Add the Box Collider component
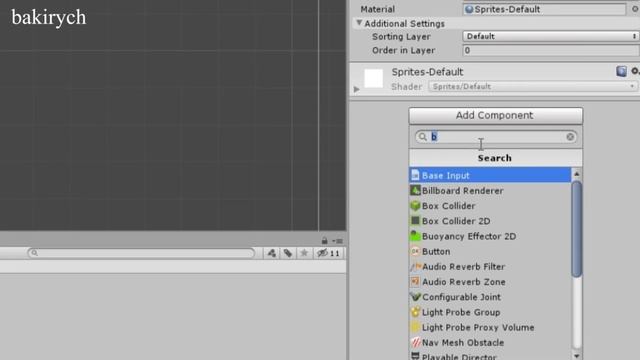This screenshot has height=360, width=640. 490,206
